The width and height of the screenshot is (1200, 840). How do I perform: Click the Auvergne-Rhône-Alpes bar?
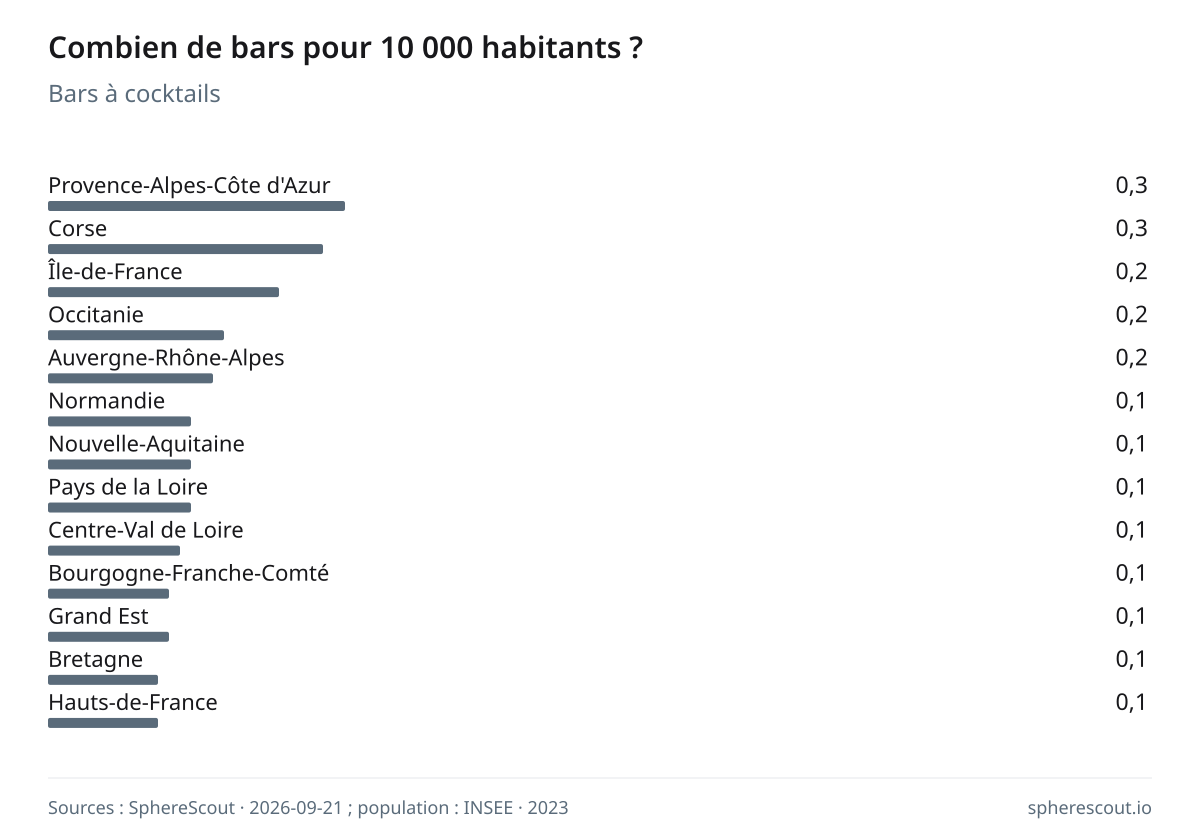[130, 378]
